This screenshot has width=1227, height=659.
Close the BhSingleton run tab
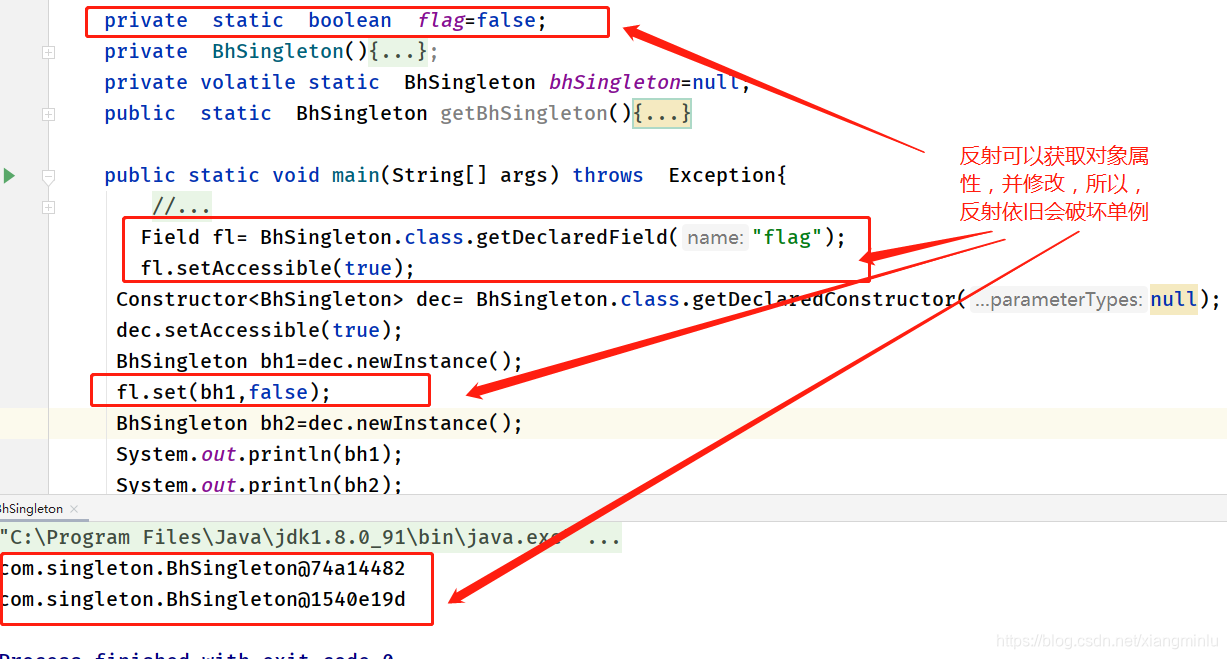coord(74,509)
